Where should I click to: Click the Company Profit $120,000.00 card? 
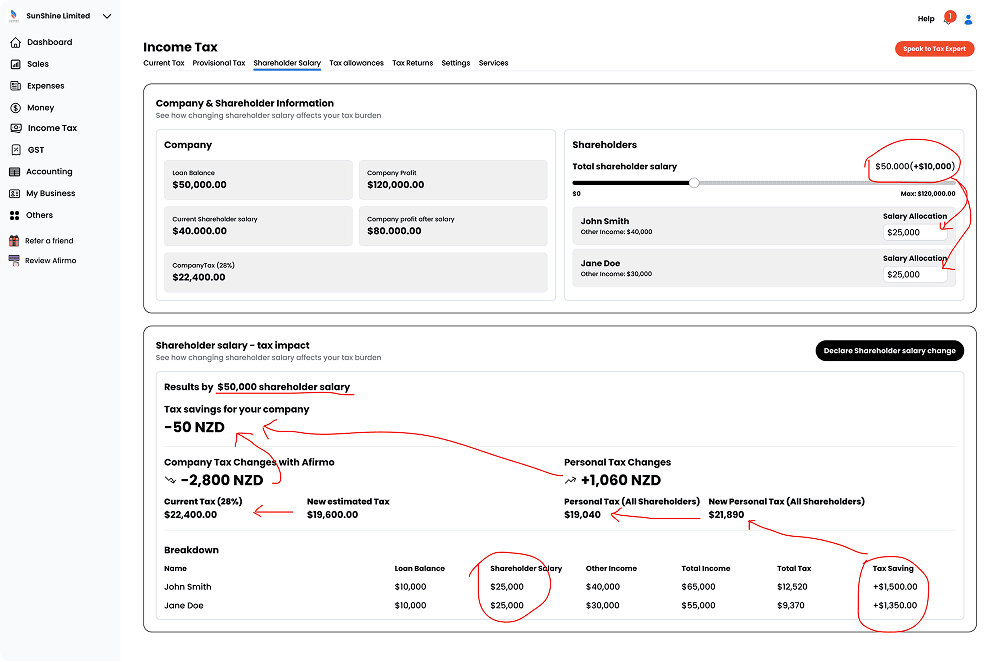coord(453,180)
